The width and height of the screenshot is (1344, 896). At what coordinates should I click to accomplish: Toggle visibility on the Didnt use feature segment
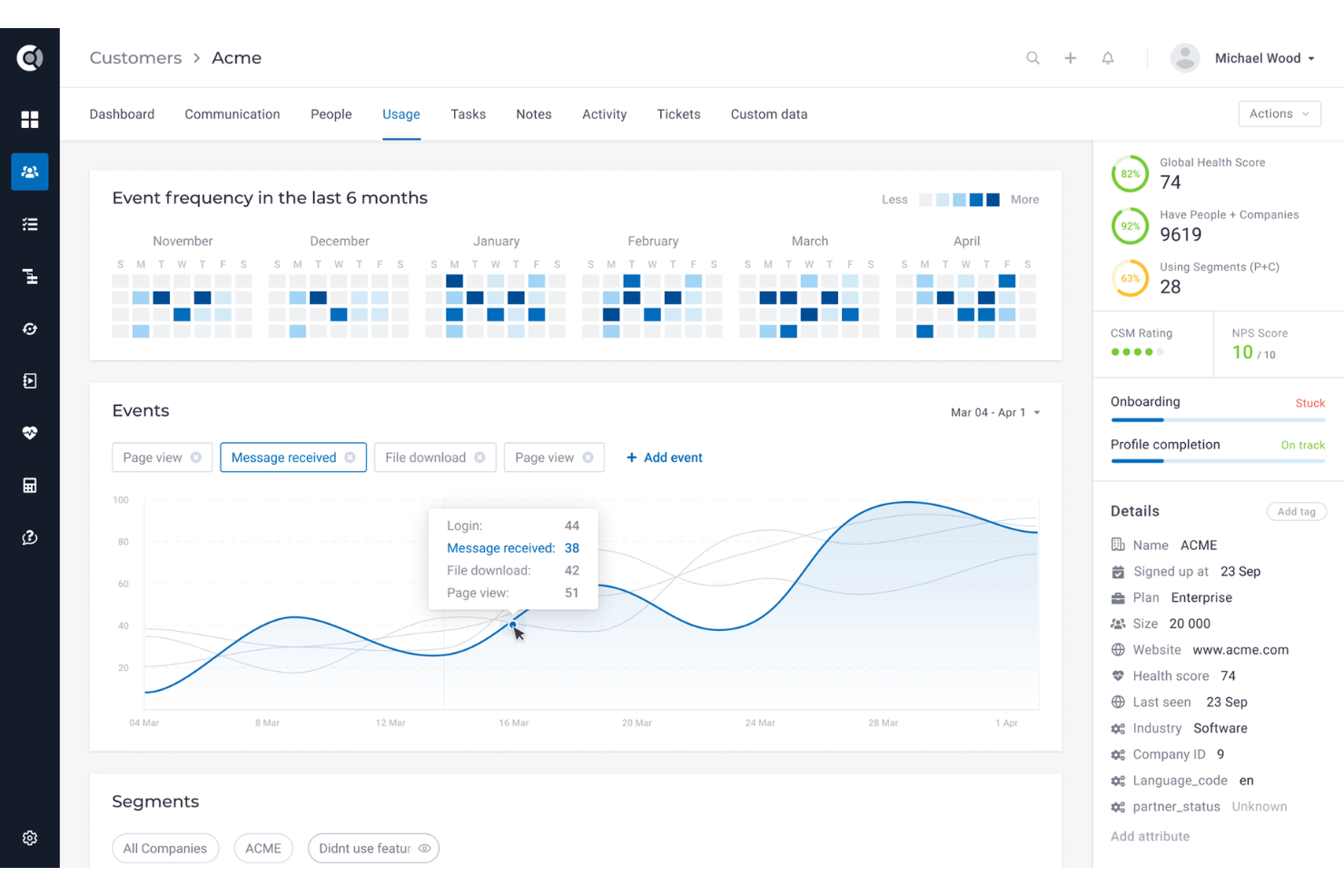424,848
